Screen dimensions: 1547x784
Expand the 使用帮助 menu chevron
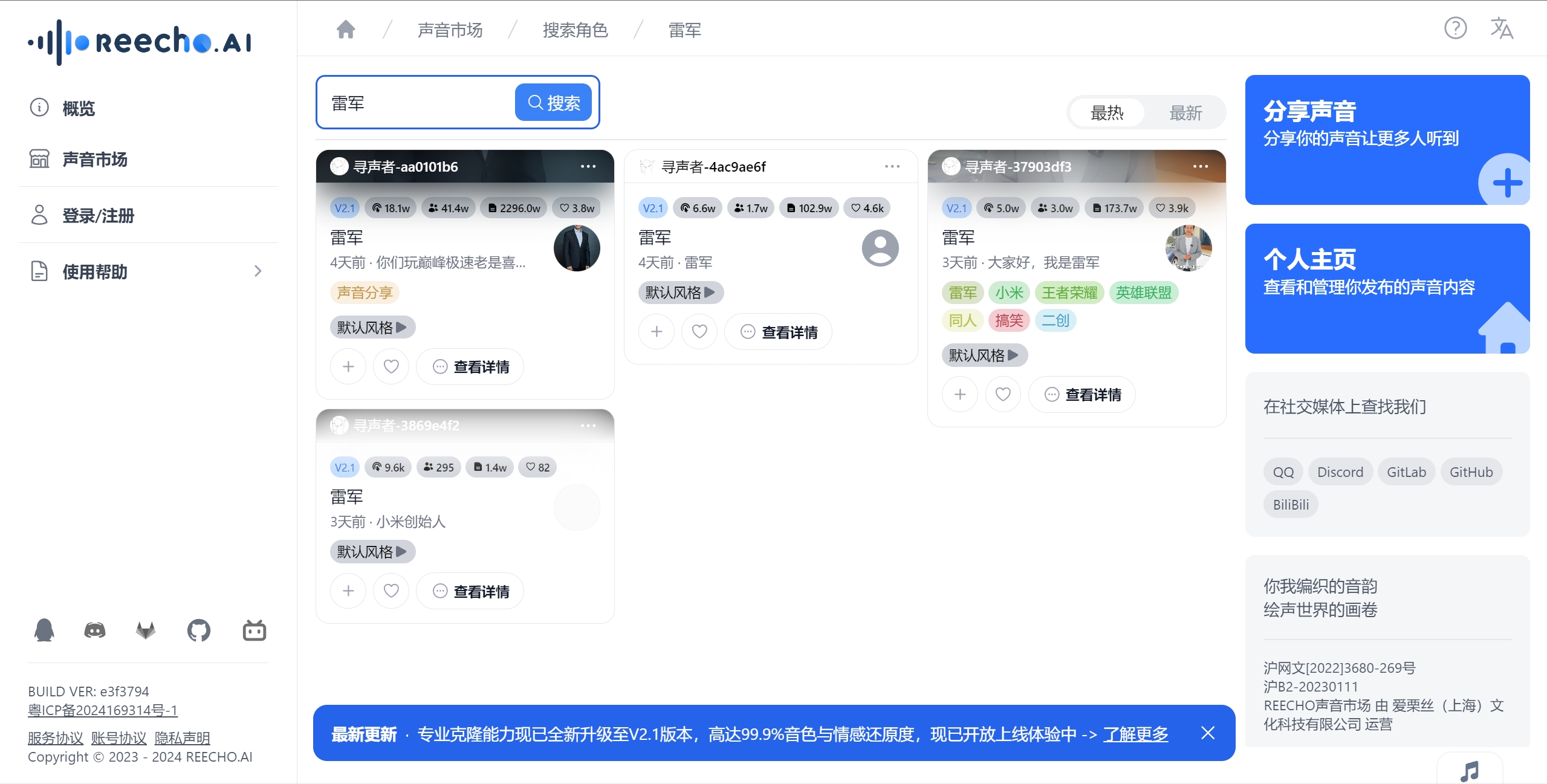[258, 271]
